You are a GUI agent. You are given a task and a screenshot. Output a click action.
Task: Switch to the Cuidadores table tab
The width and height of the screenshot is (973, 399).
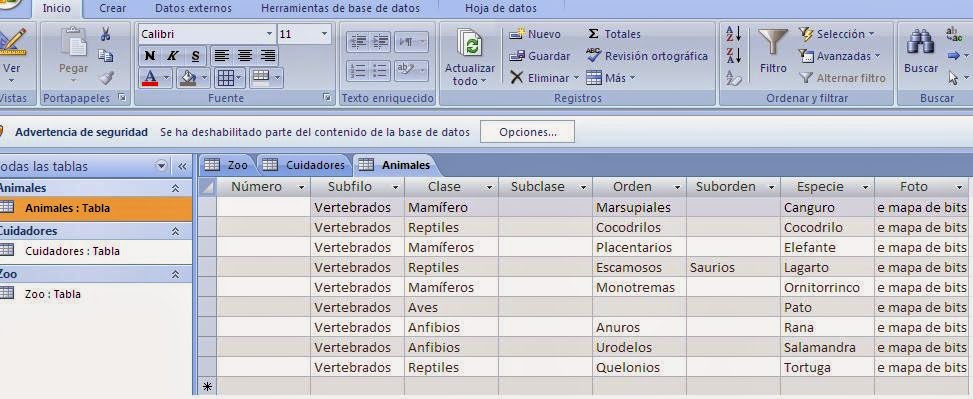[304, 165]
